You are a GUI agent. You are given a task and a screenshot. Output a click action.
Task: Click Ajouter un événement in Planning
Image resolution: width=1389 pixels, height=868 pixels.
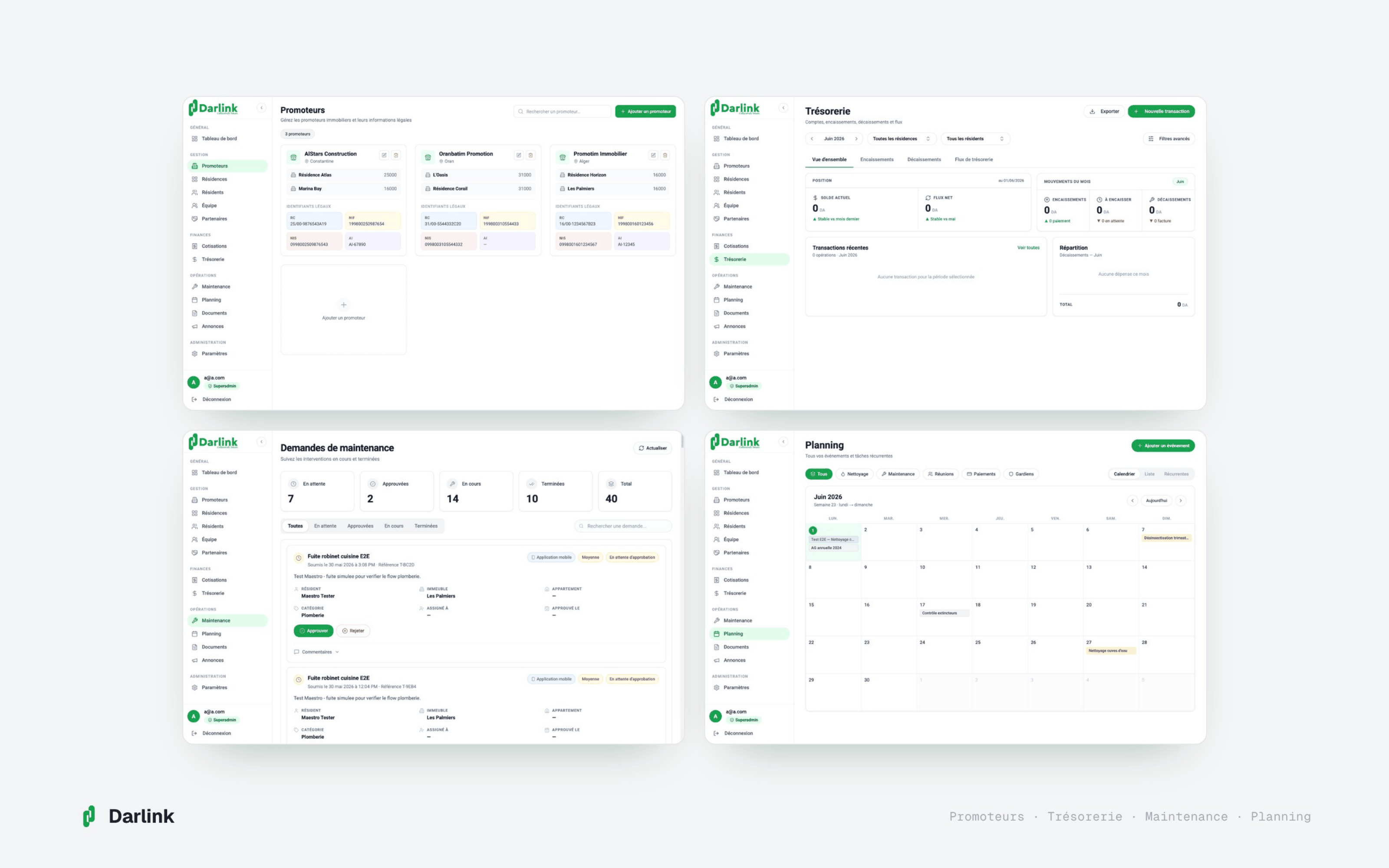1163,445
